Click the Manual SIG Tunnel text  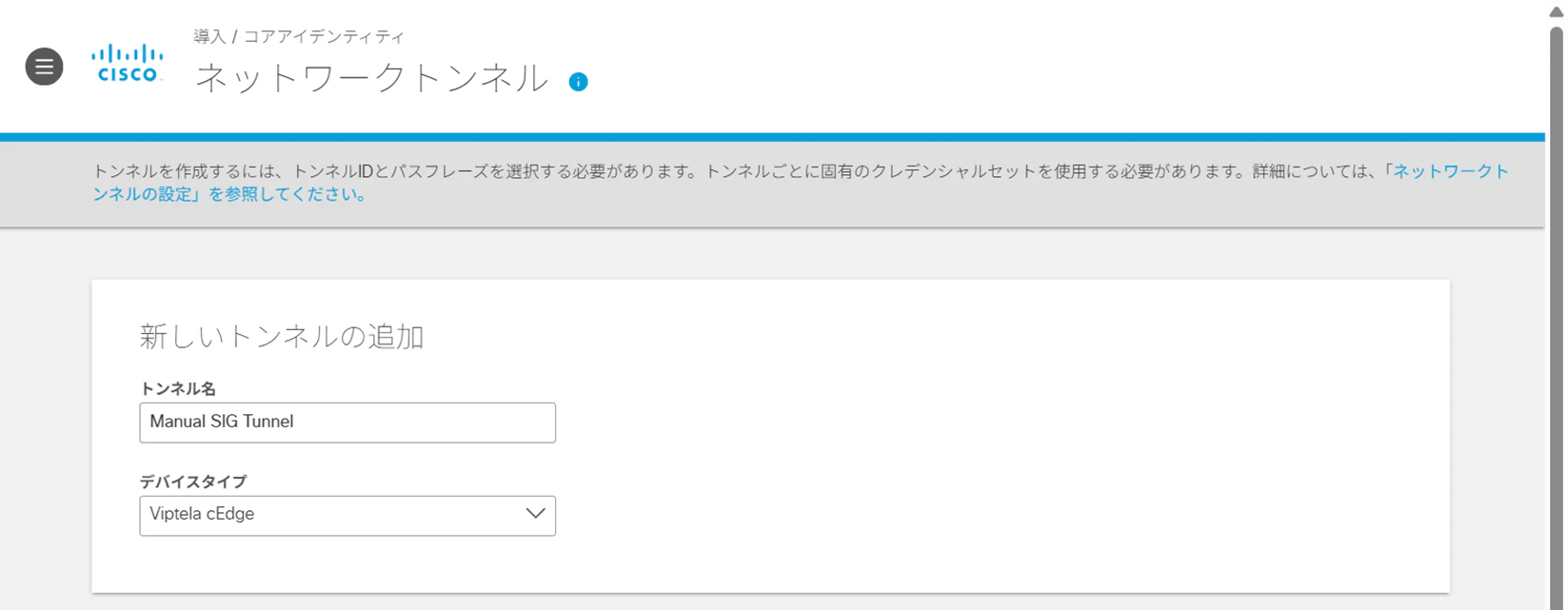click(222, 422)
